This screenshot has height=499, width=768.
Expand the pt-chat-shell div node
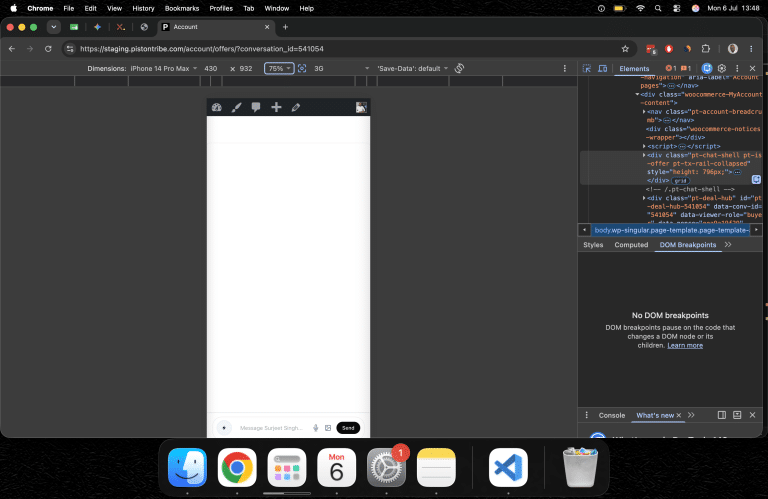point(644,155)
